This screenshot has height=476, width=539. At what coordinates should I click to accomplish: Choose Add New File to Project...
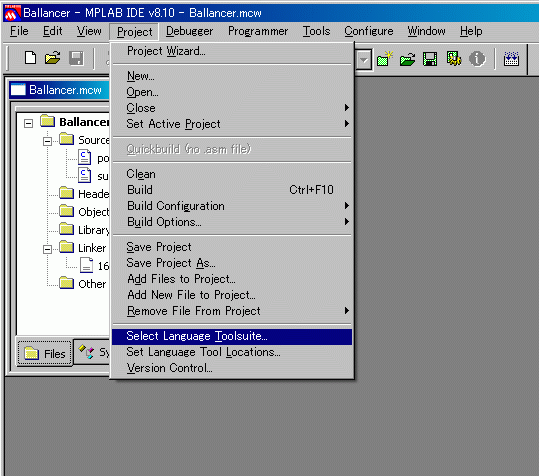(x=232, y=295)
